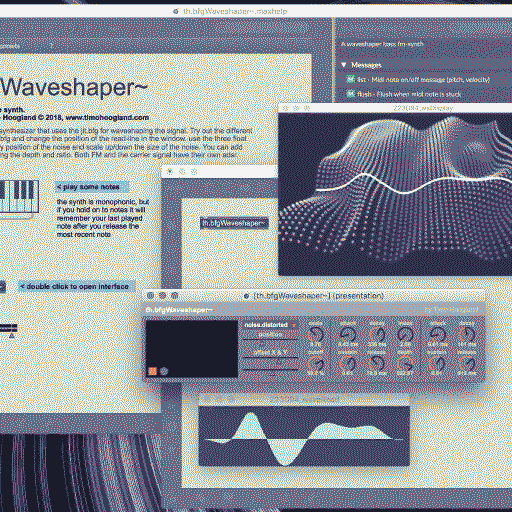This screenshot has height=512, width=512.
Task: Click the th.bfgWaveshaper~.maxhelp window title
Action: tap(235, 11)
